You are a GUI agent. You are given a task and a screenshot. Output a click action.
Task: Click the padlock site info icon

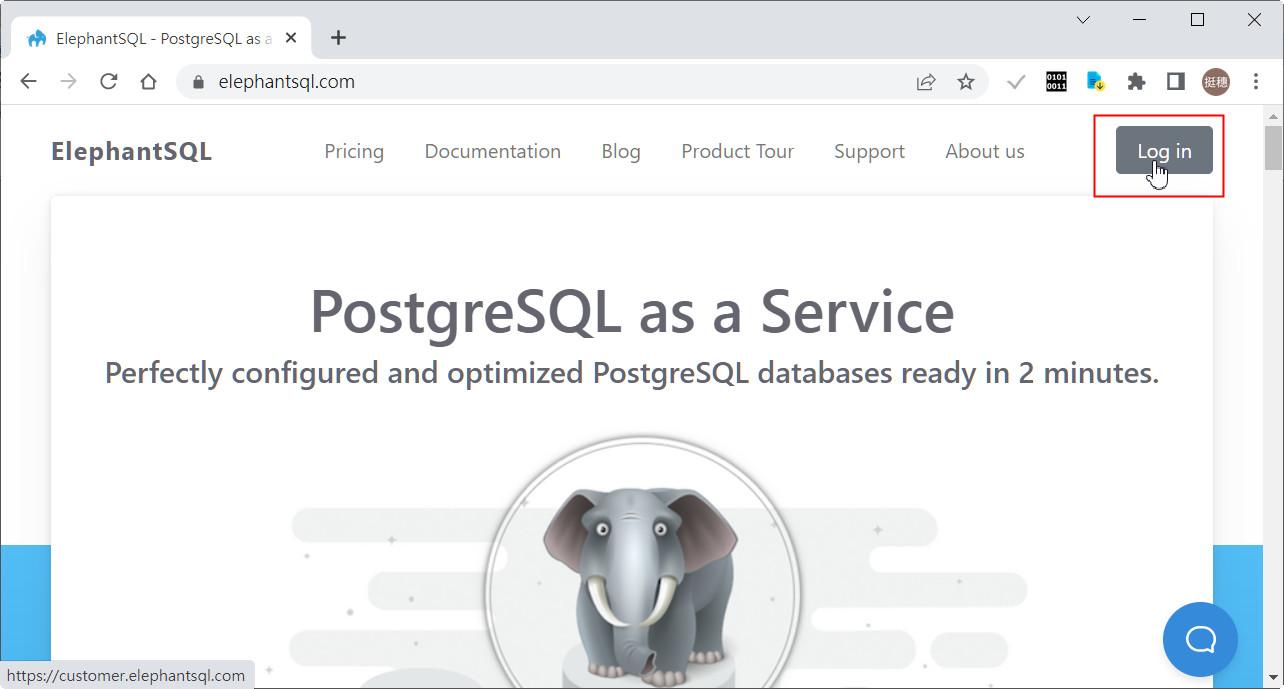click(198, 82)
